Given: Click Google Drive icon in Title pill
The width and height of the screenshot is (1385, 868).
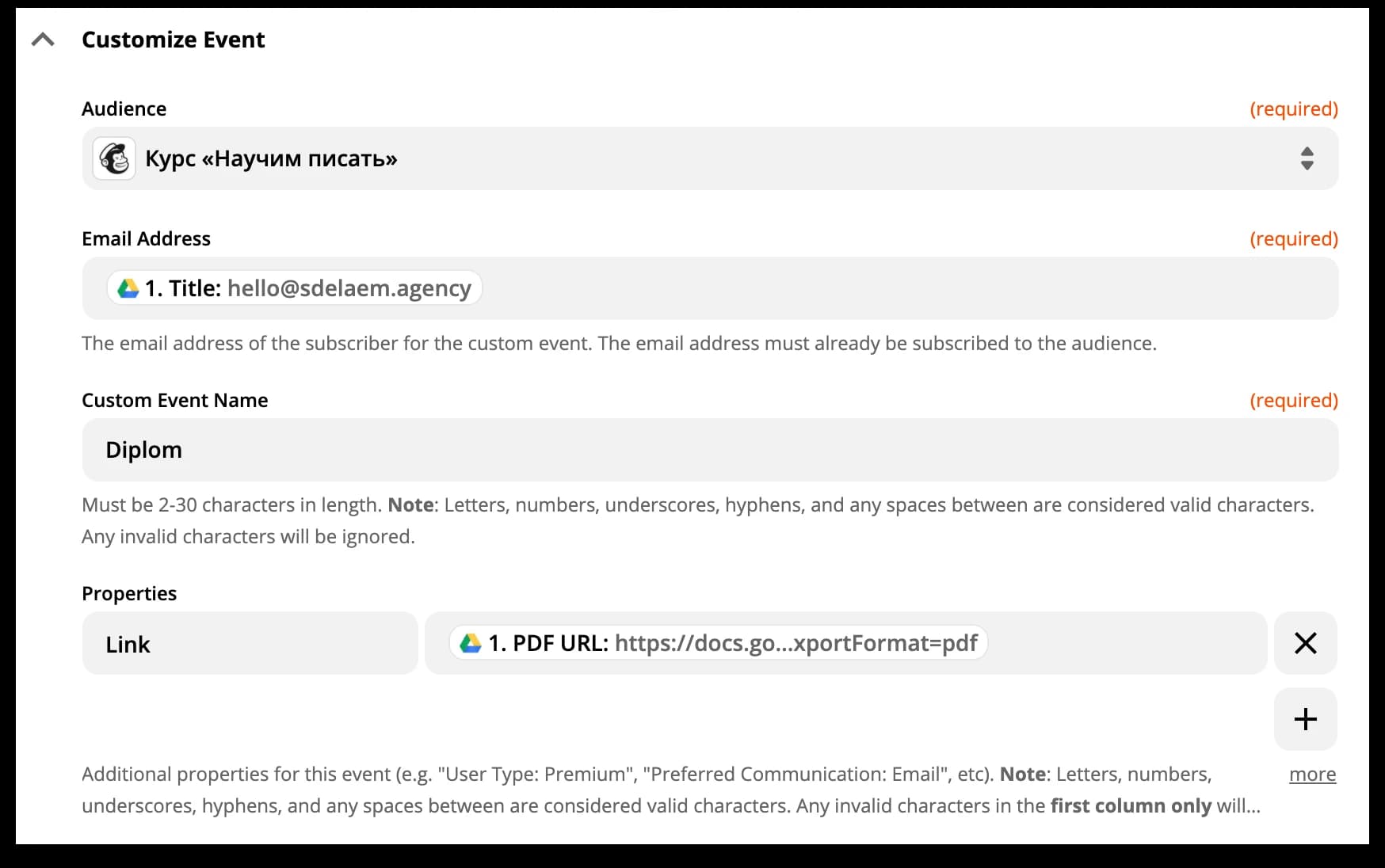Looking at the screenshot, I should (x=128, y=288).
